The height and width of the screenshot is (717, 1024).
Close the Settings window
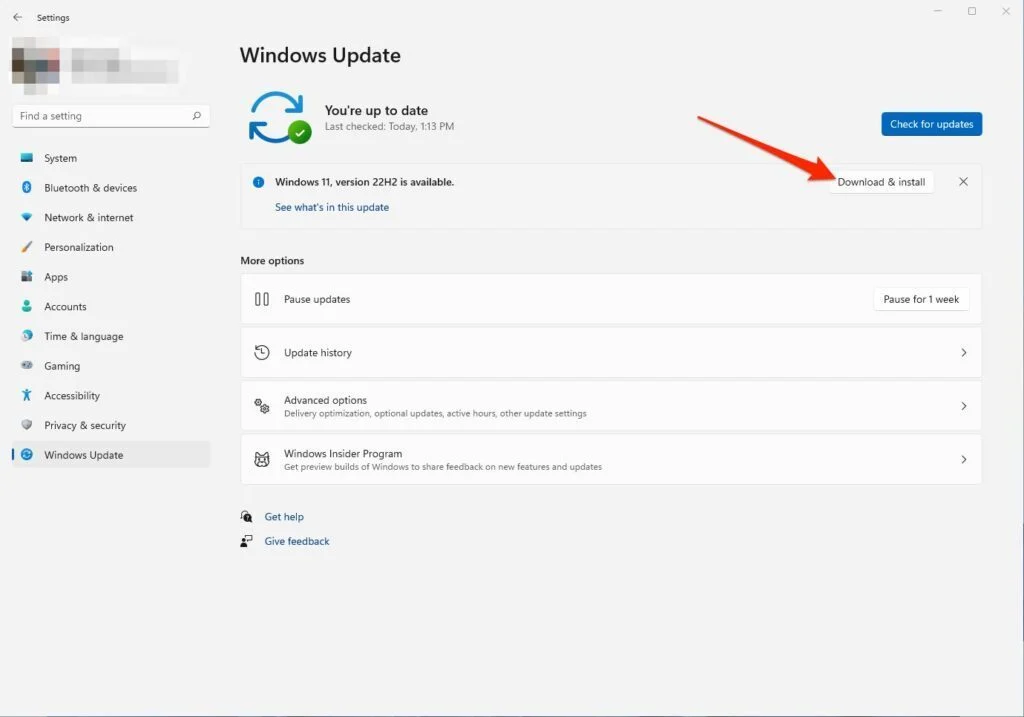pos(1006,11)
